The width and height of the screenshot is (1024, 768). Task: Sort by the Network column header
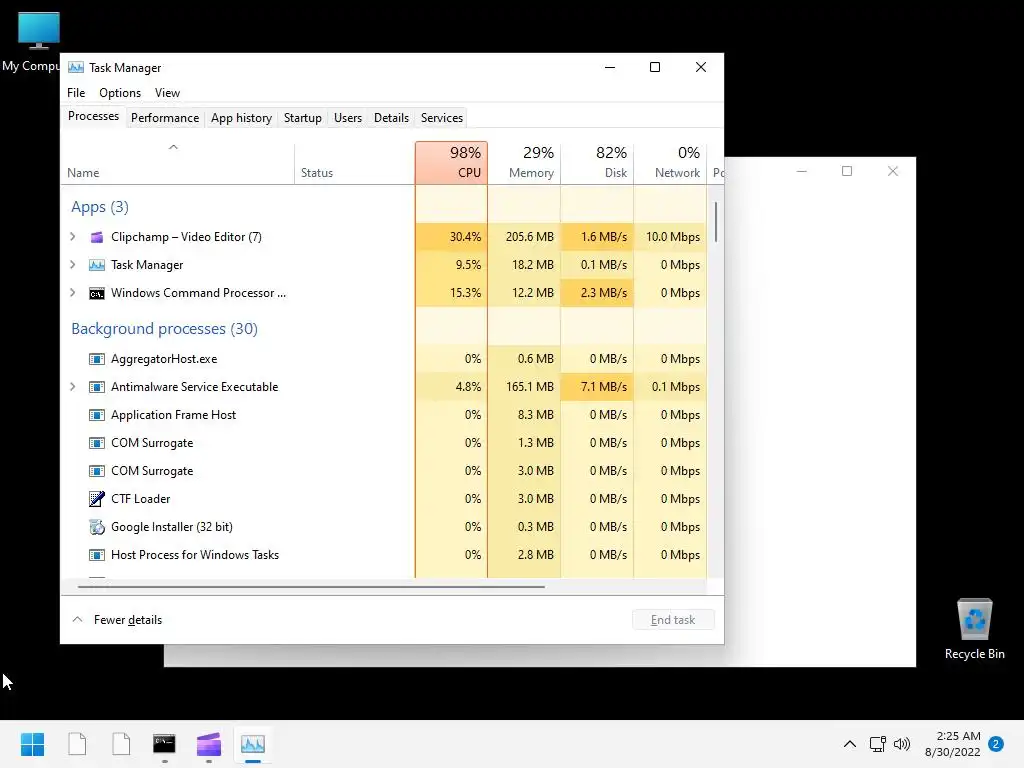click(670, 163)
